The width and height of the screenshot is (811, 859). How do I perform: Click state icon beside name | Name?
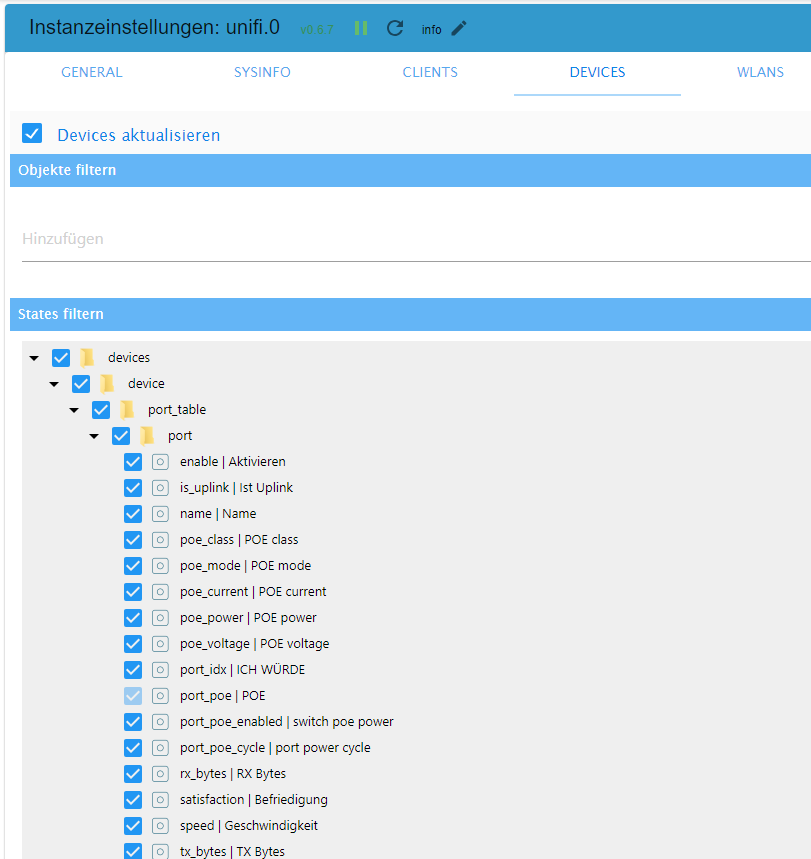(x=160, y=514)
